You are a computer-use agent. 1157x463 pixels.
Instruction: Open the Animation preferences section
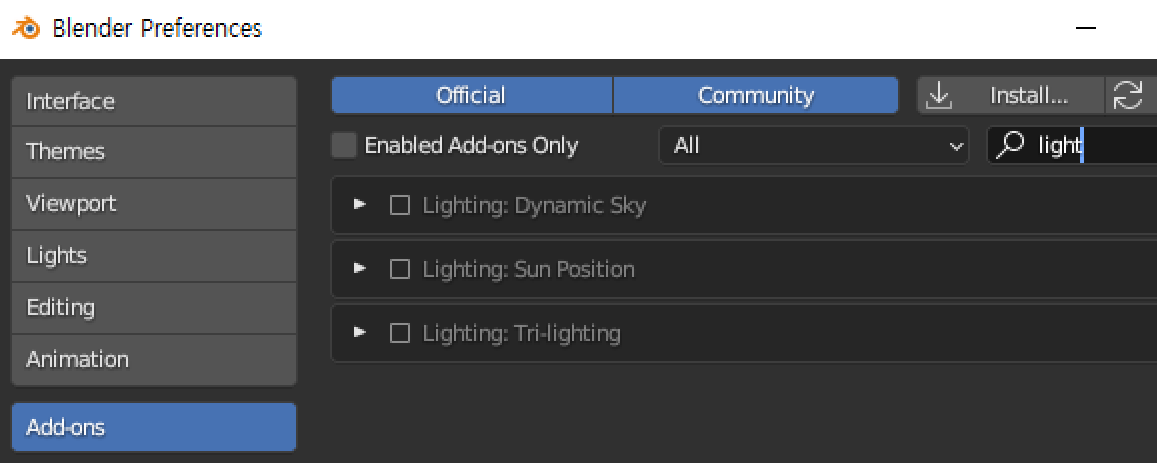[x=153, y=360]
